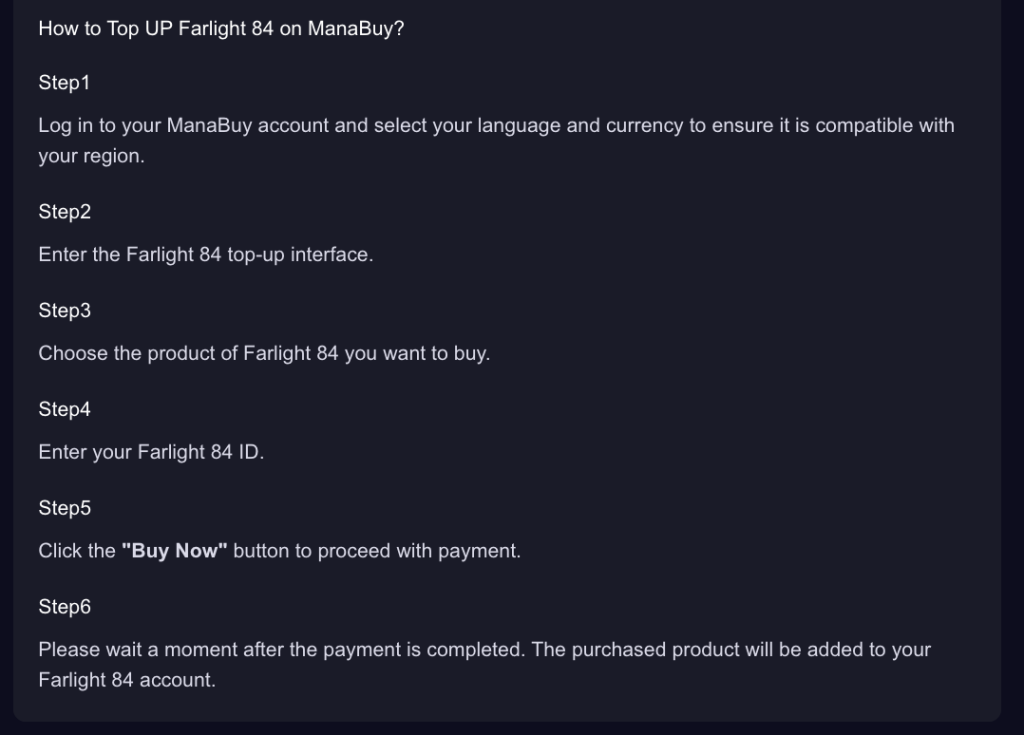Click 'button to proceed with payment' text

pos(377,551)
